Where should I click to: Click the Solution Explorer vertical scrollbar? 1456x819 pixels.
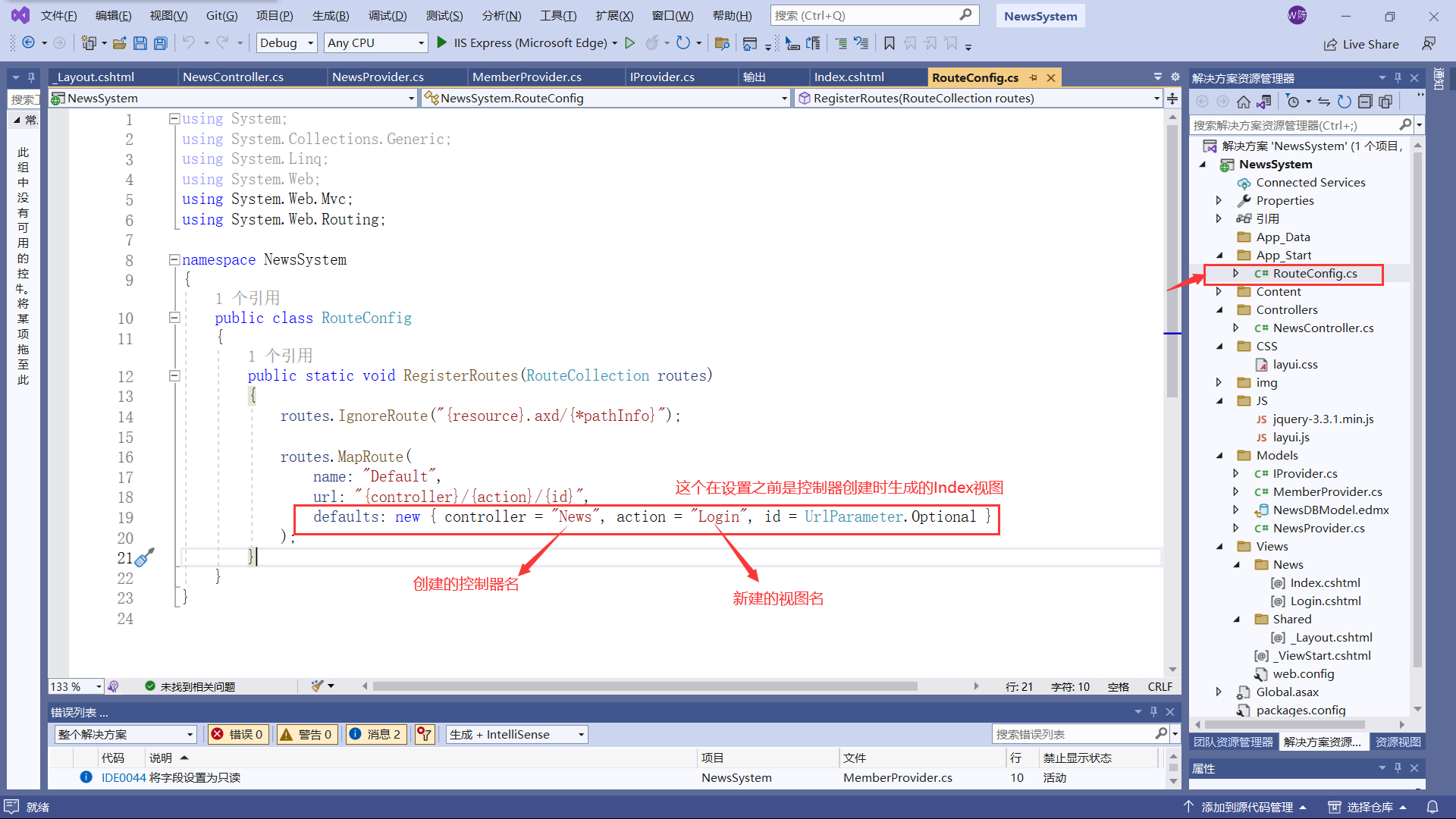pos(1417,409)
